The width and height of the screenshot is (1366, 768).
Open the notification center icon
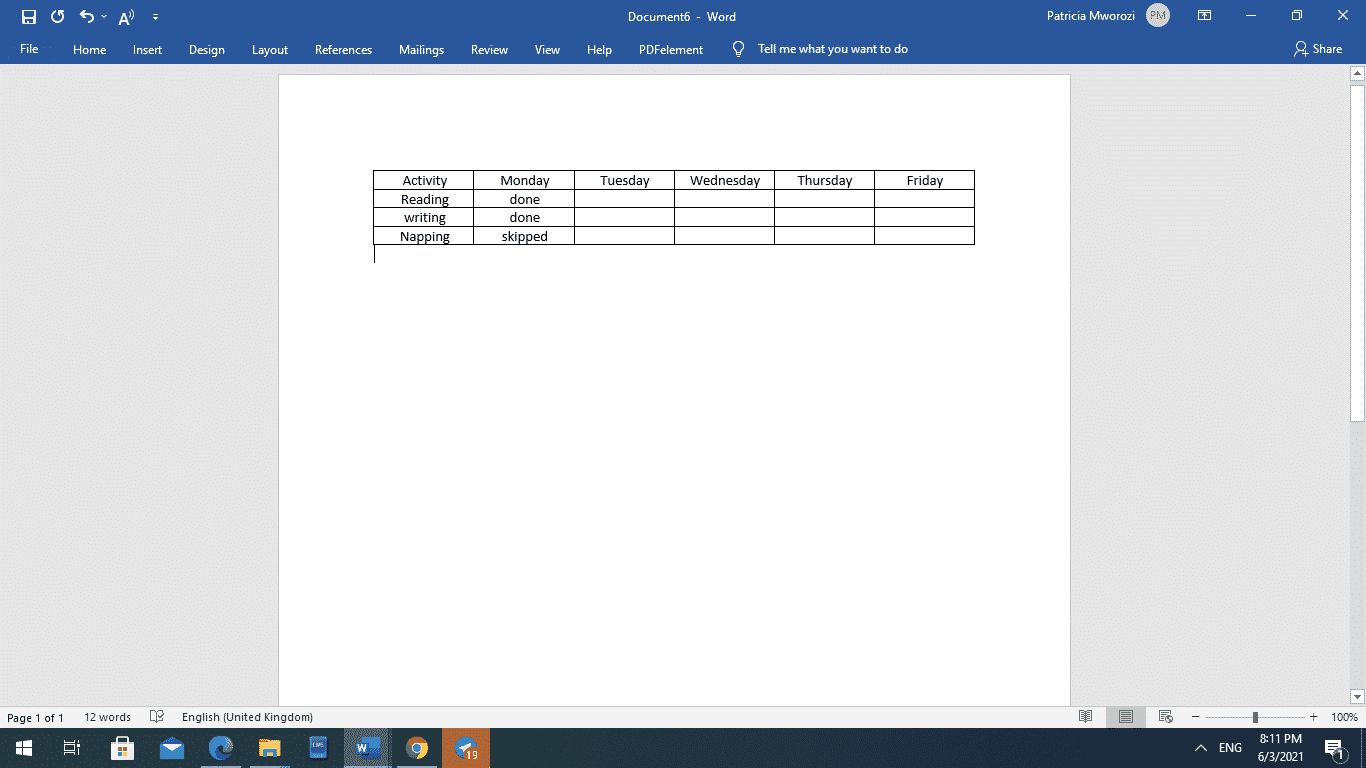click(x=1333, y=748)
